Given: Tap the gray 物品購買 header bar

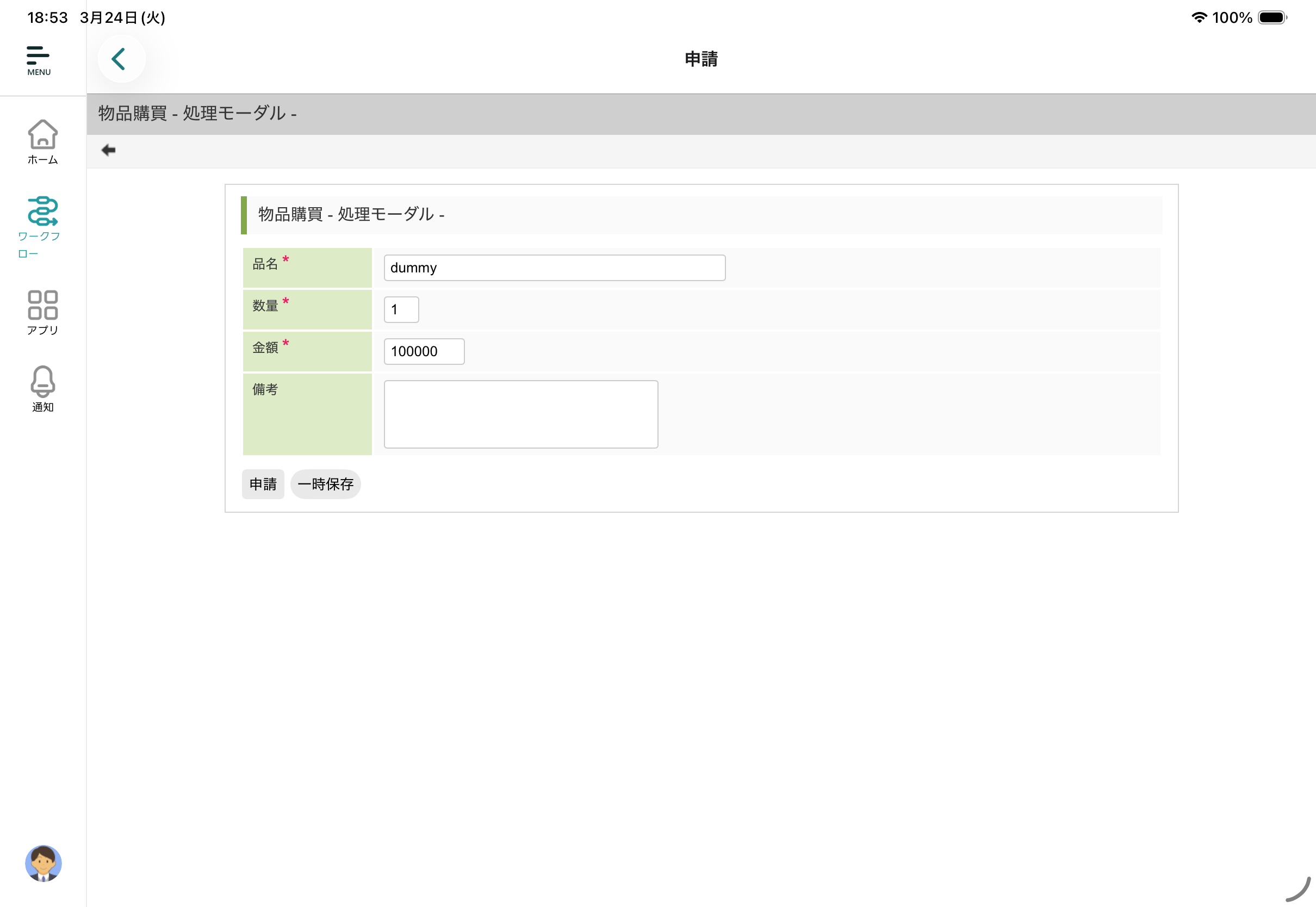Looking at the screenshot, I should pyautogui.click(x=700, y=114).
